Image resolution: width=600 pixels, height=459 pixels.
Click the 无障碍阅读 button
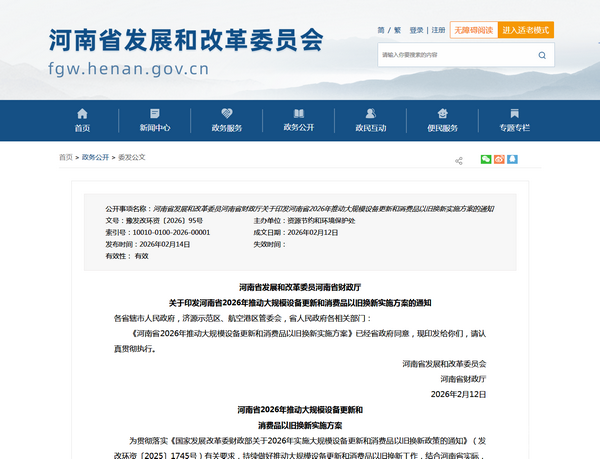tap(473, 31)
